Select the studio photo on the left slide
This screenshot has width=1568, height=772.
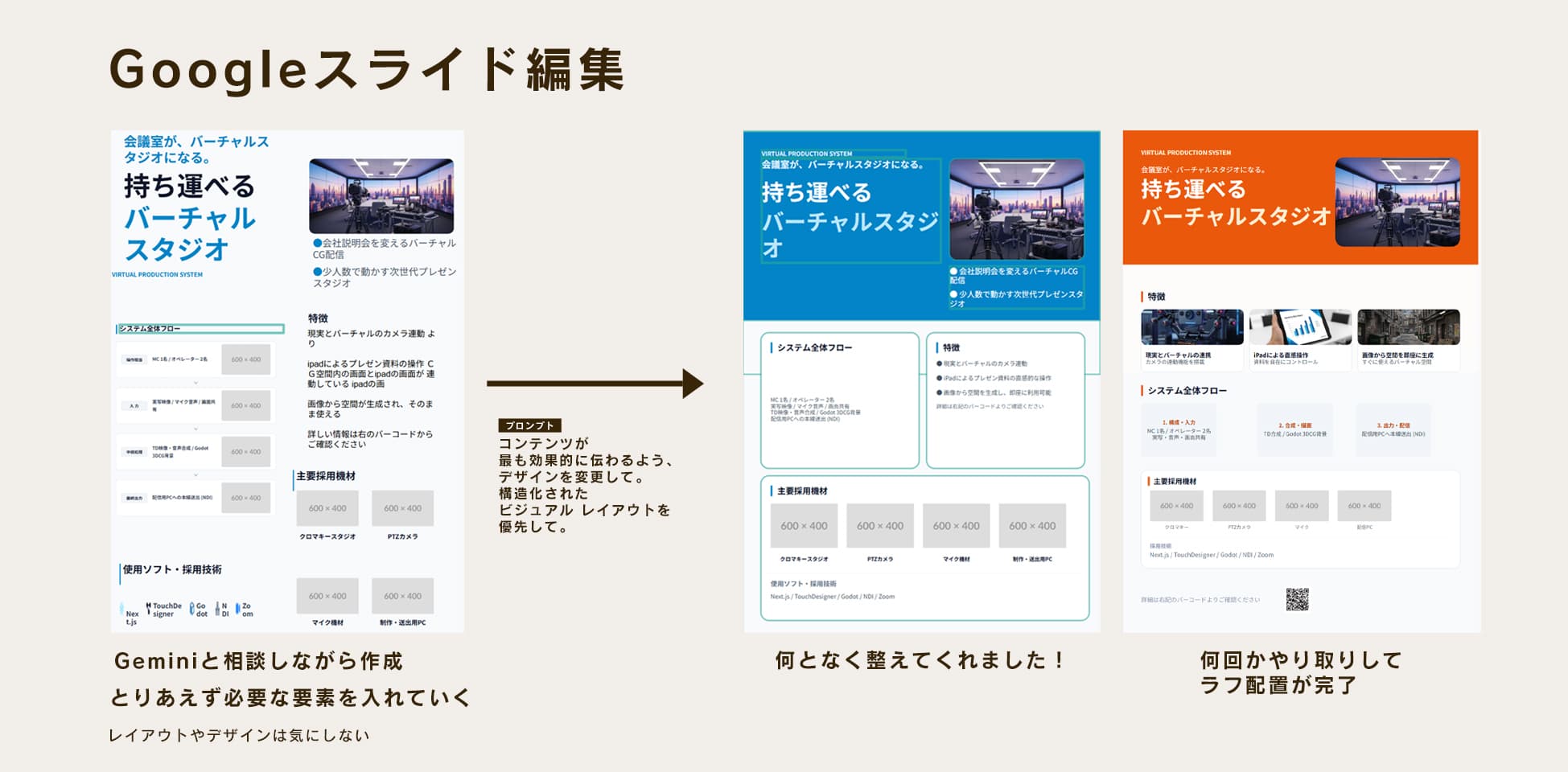381,195
